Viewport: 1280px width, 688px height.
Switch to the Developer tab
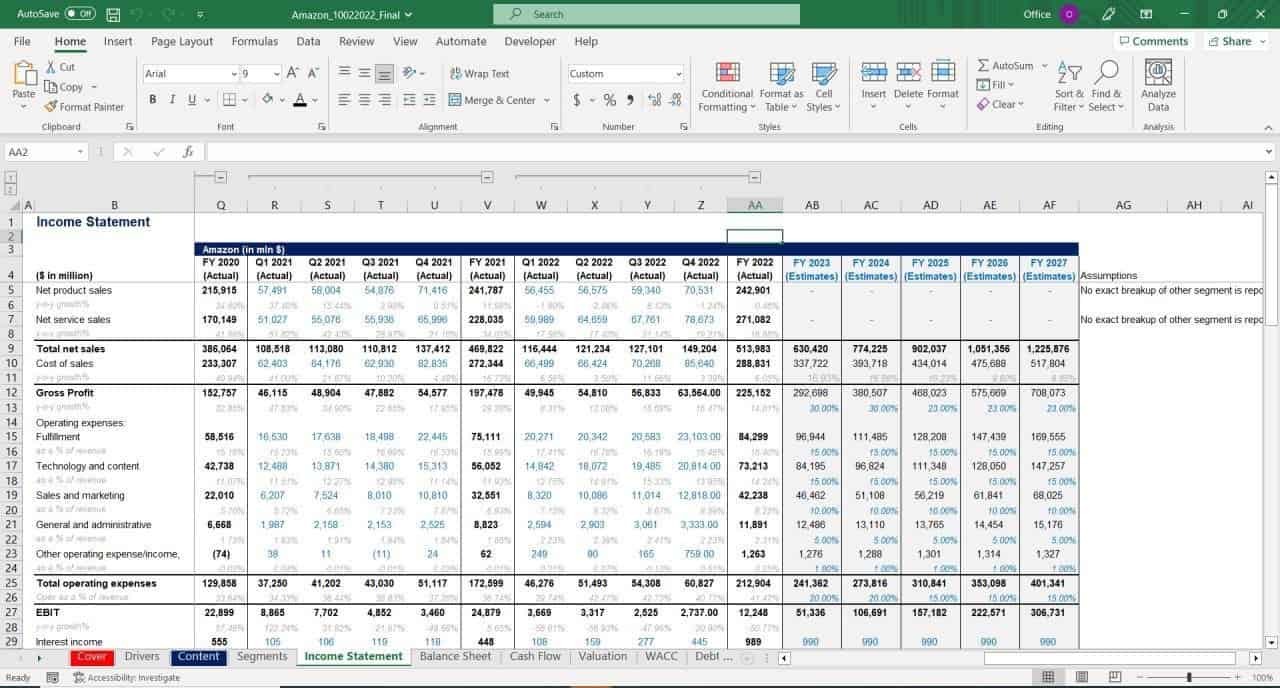click(530, 41)
